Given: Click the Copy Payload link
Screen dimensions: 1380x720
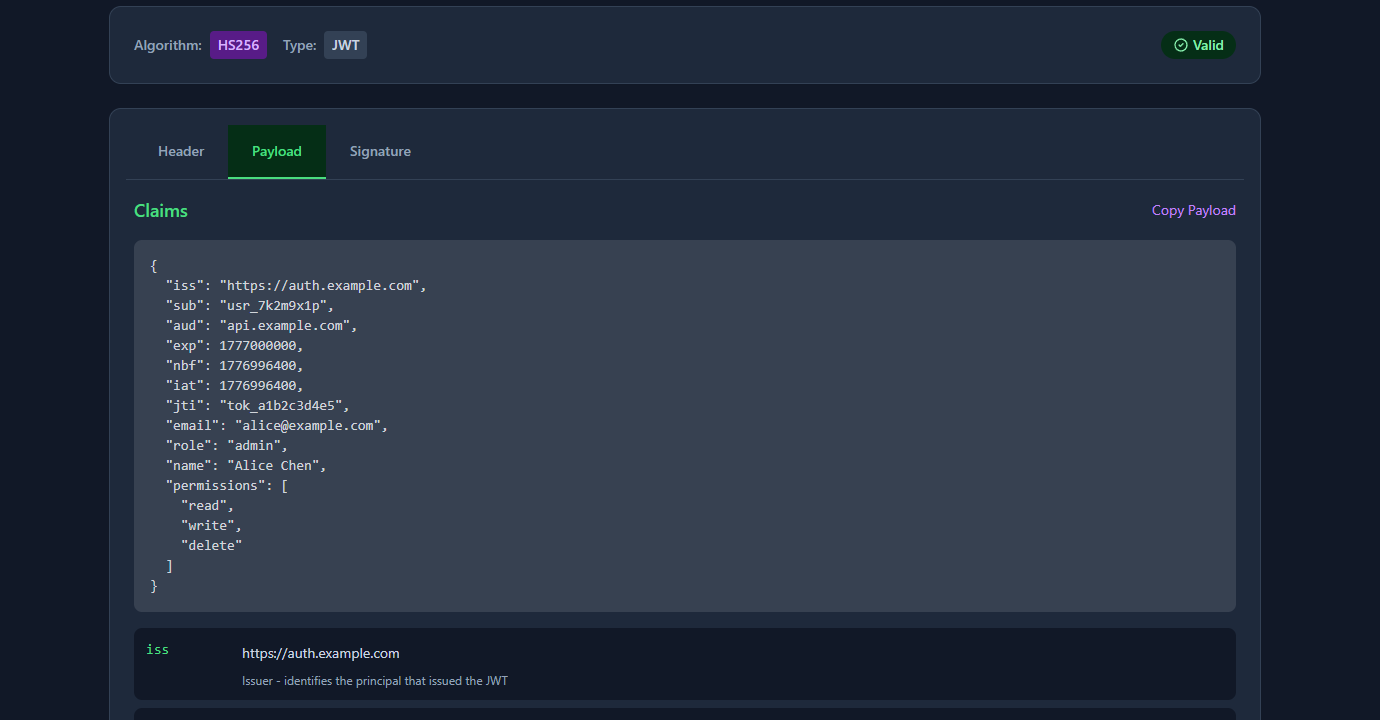Looking at the screenshot, I should [x=1193, y=210].
